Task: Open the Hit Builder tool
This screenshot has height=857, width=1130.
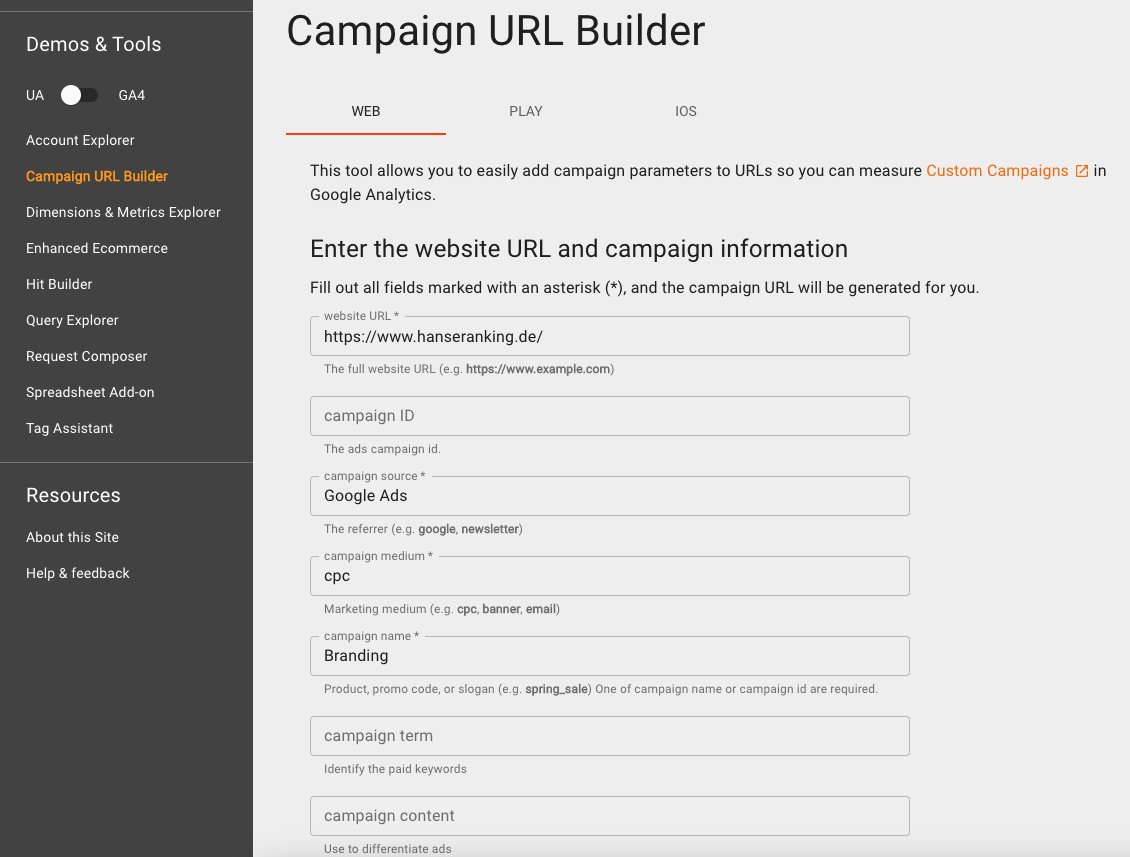Action: pos(59,284)
